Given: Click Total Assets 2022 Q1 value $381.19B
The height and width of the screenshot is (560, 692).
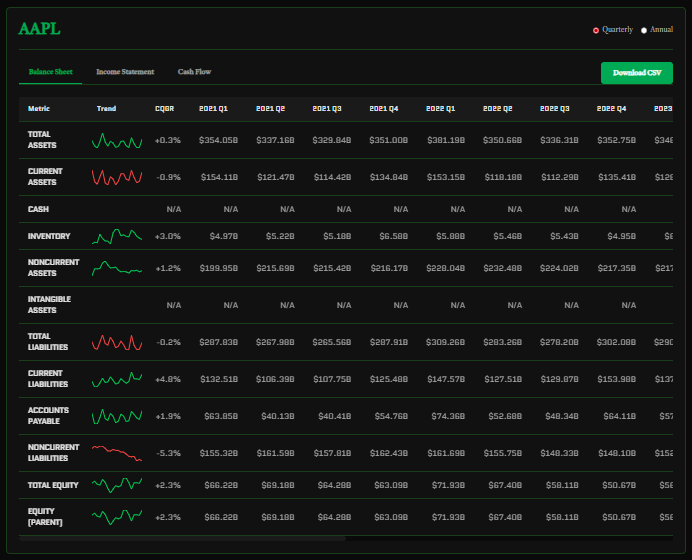Looking at the screenshot, I should (446, 140).
